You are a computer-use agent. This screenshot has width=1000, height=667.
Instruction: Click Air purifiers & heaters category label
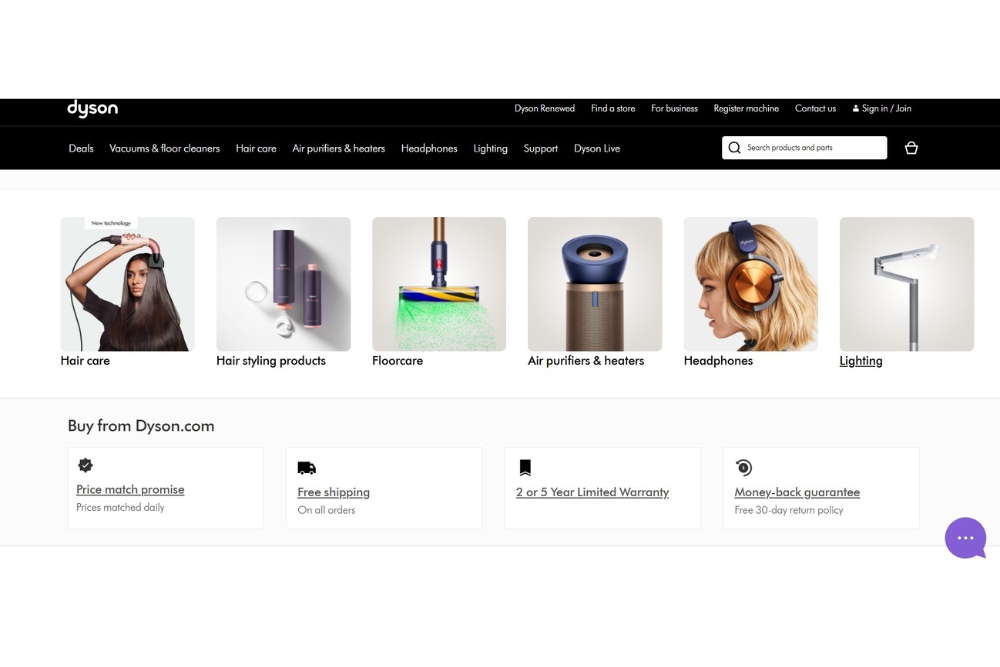coord(586,361)
